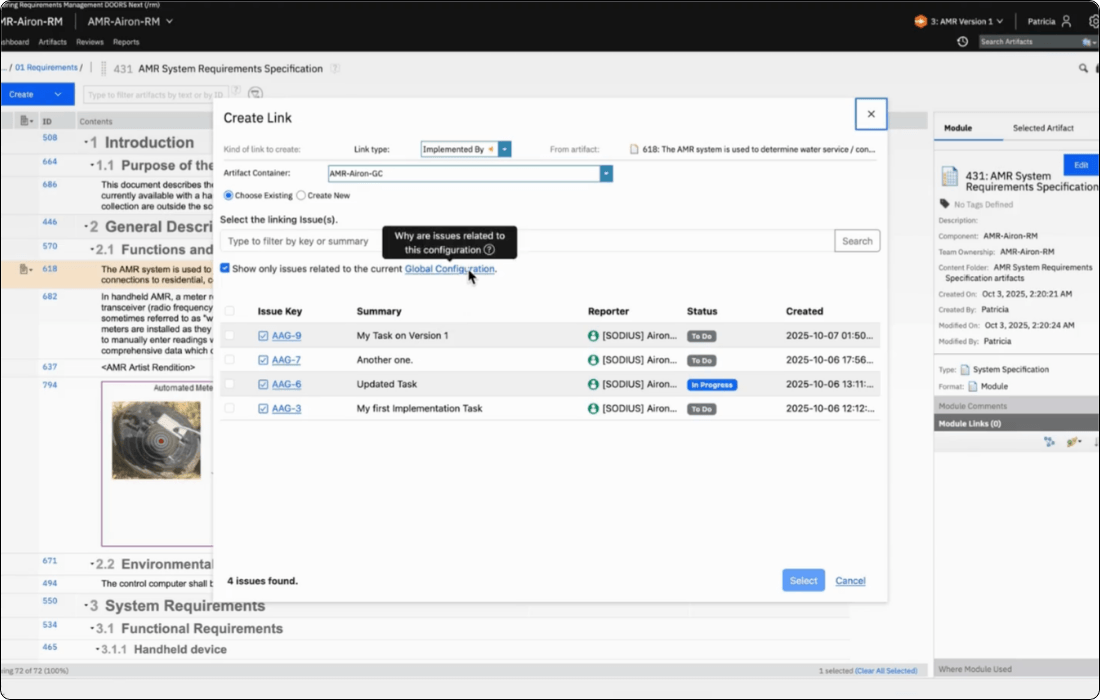Switch to the Selected Artifact tab
The height and width of the screenshot is (700, 1100).
[x=1042, y=128]
